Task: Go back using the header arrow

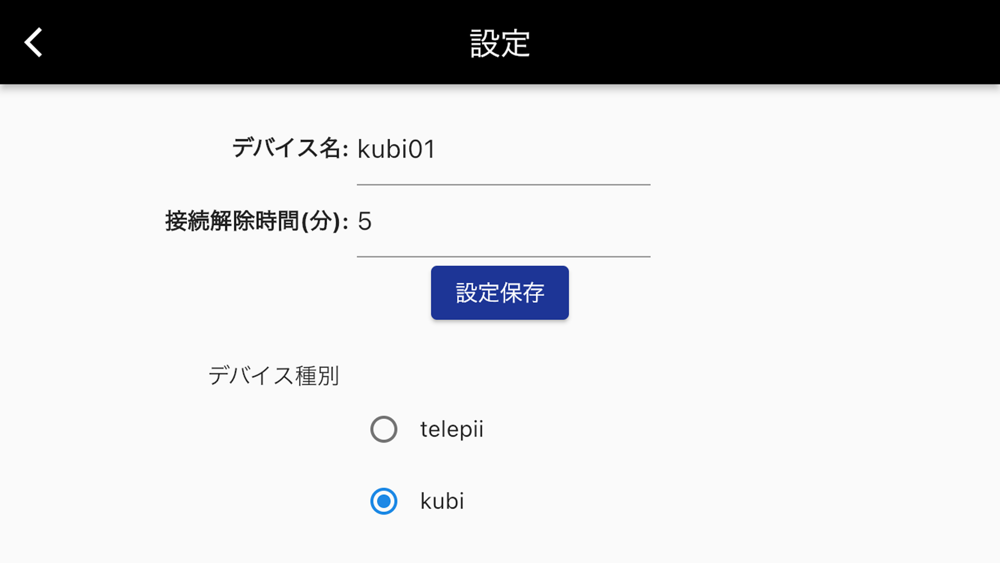Action: (34, 42)
